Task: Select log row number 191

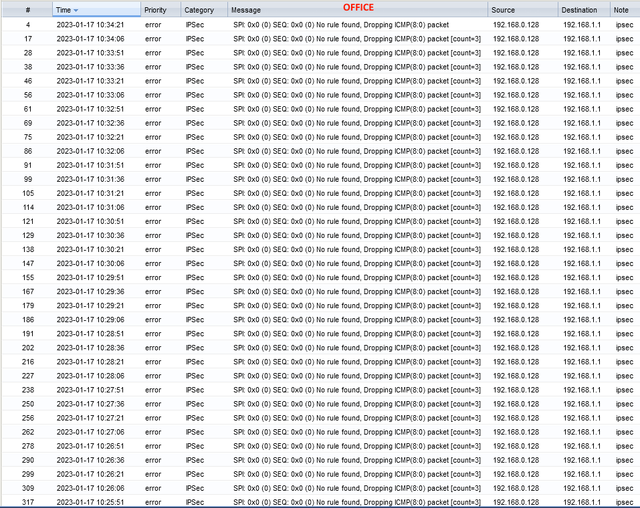Action: click(28, 334)
